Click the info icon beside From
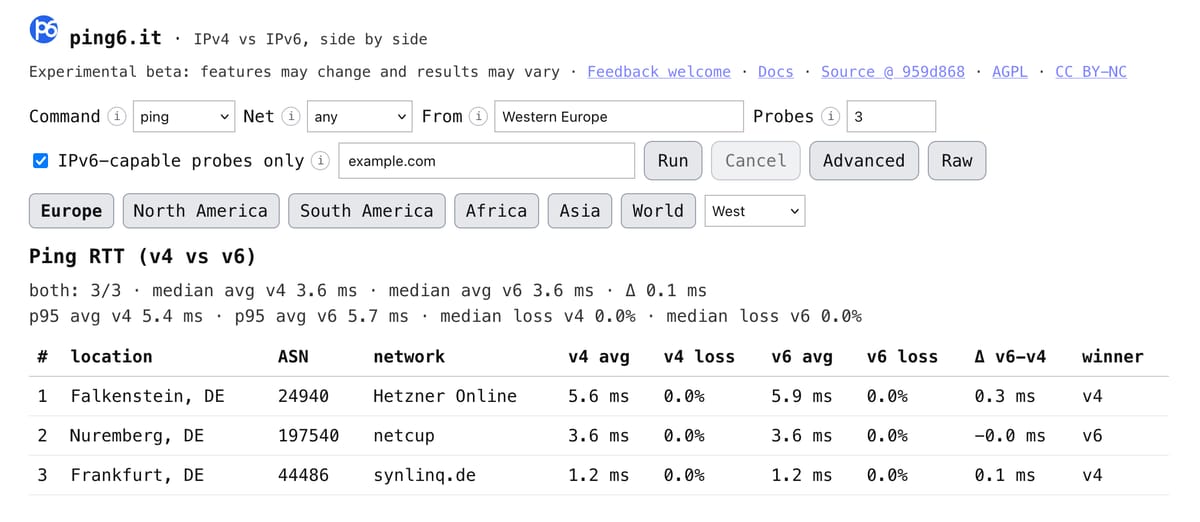The image size is (1200, 522). 479,117
